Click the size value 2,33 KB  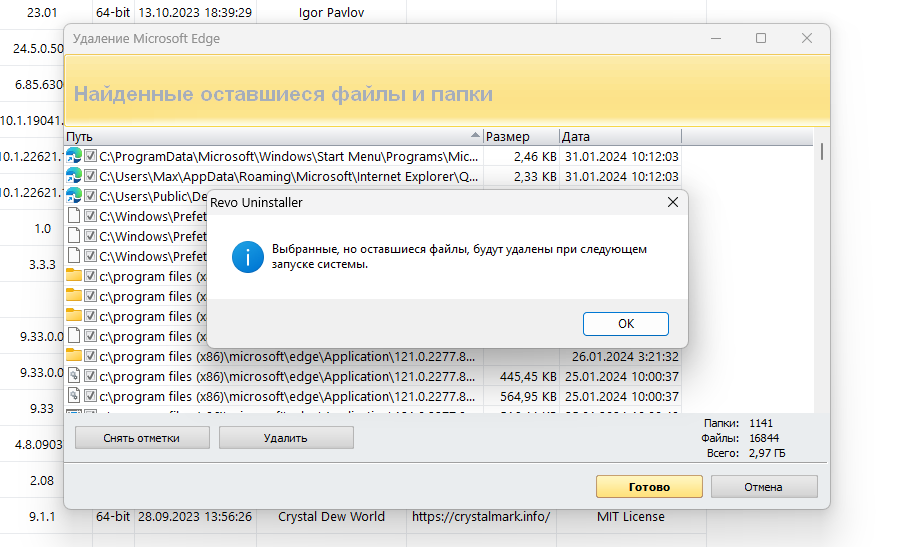(535, 177)
